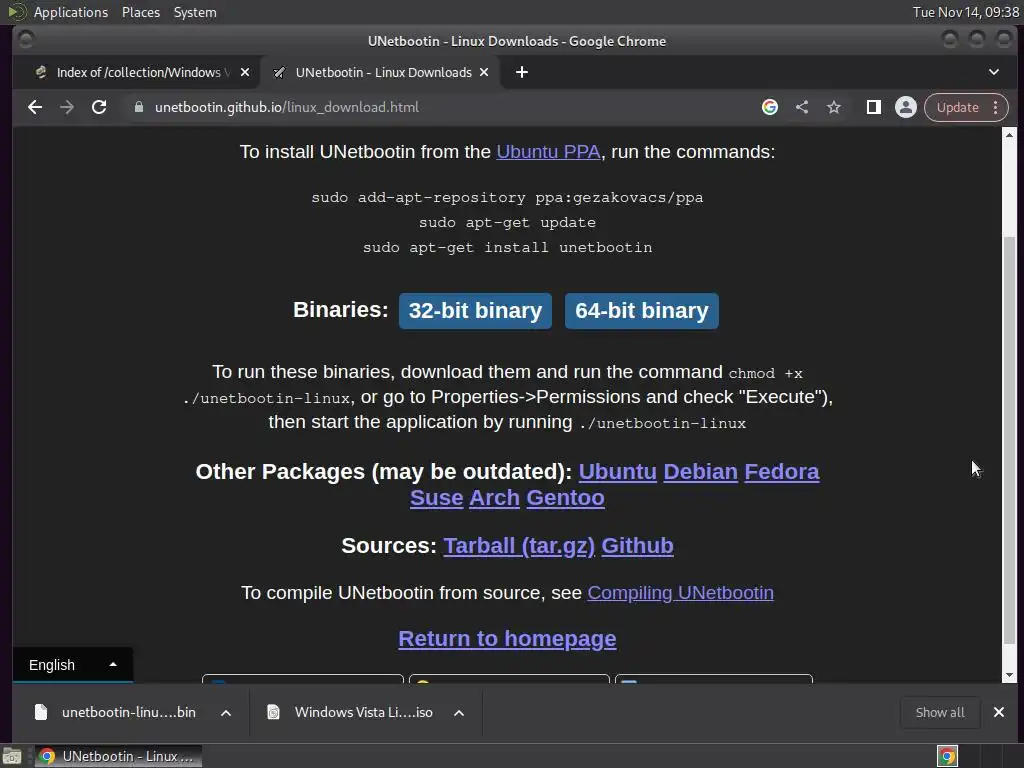Click the page vertical scrollbar thumb

(x=1010, y=441)
